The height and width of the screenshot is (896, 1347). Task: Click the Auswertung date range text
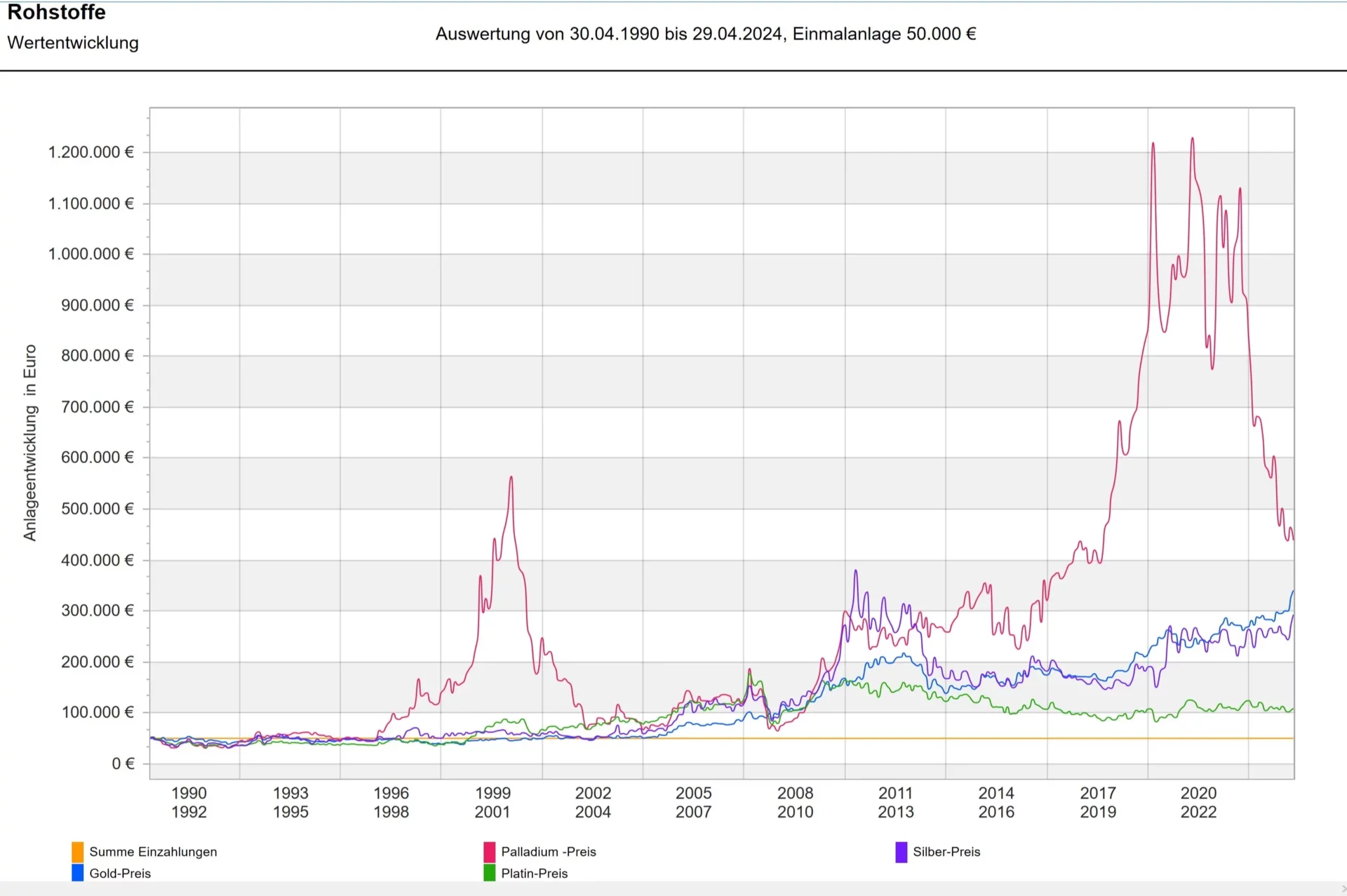click(705, 34)
